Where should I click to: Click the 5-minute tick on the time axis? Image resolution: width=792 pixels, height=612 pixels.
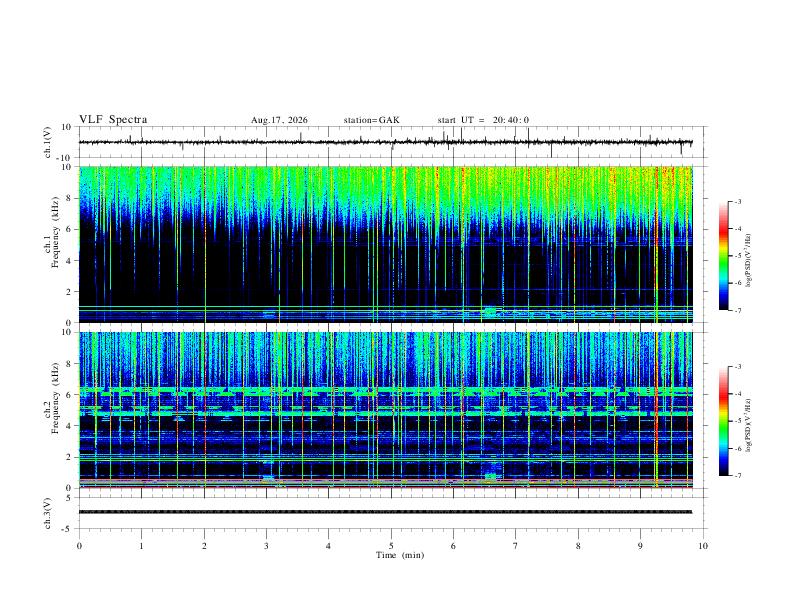click(391, 546)
